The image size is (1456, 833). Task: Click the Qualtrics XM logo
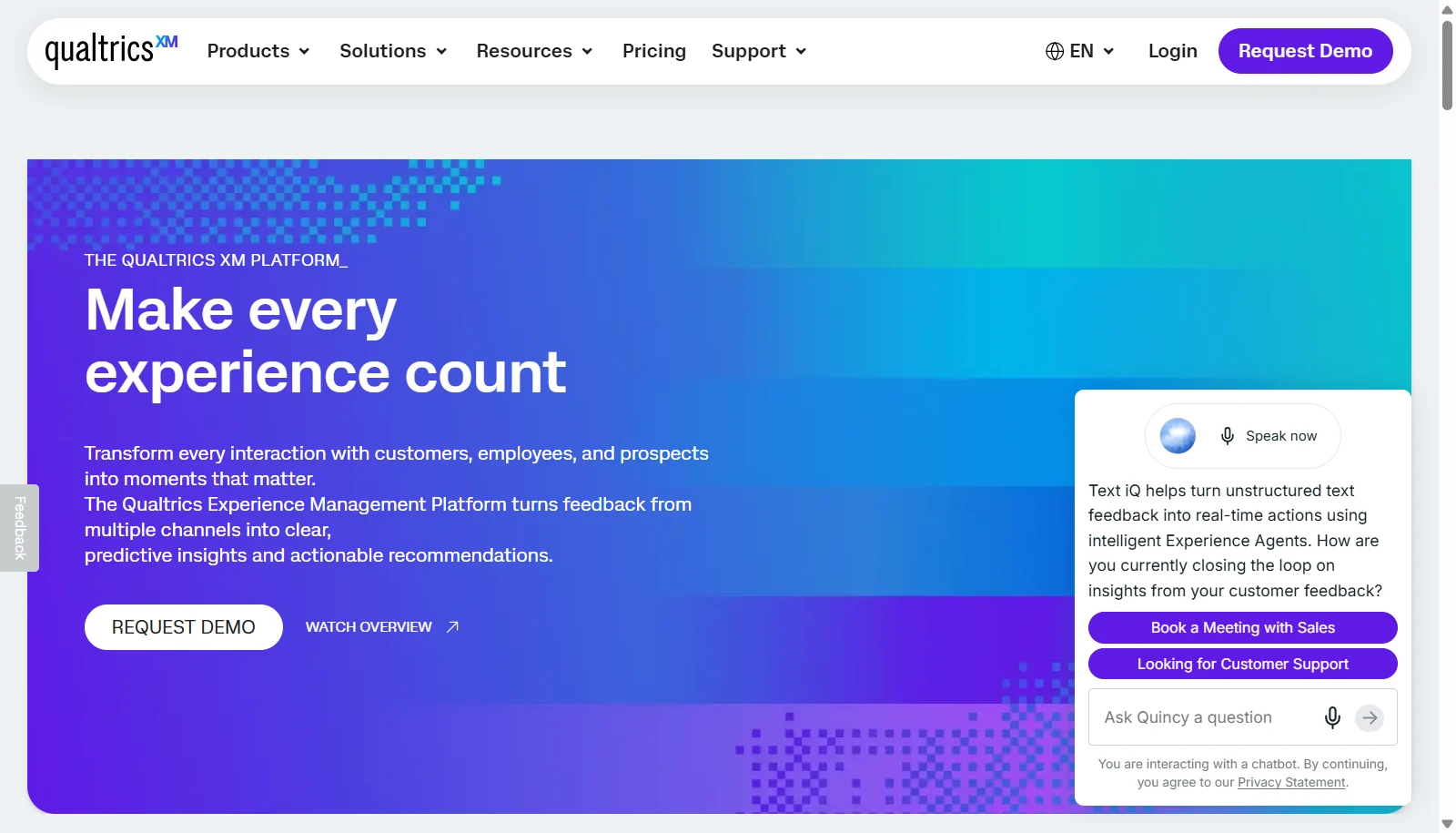[111, 51]
